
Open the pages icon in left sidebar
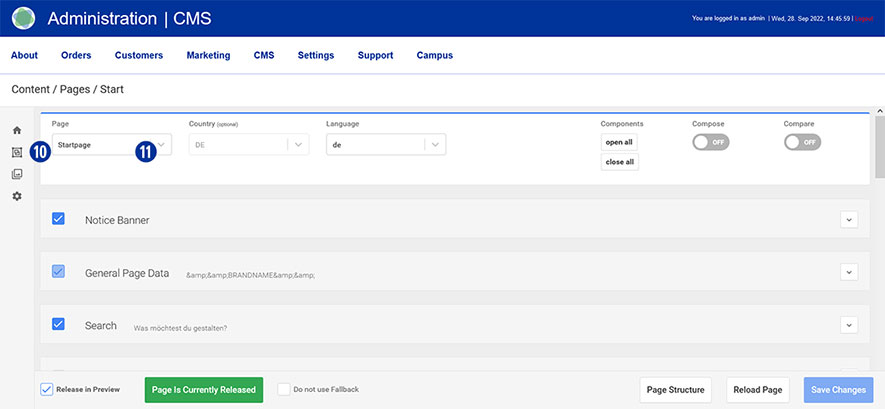[17, 152]
